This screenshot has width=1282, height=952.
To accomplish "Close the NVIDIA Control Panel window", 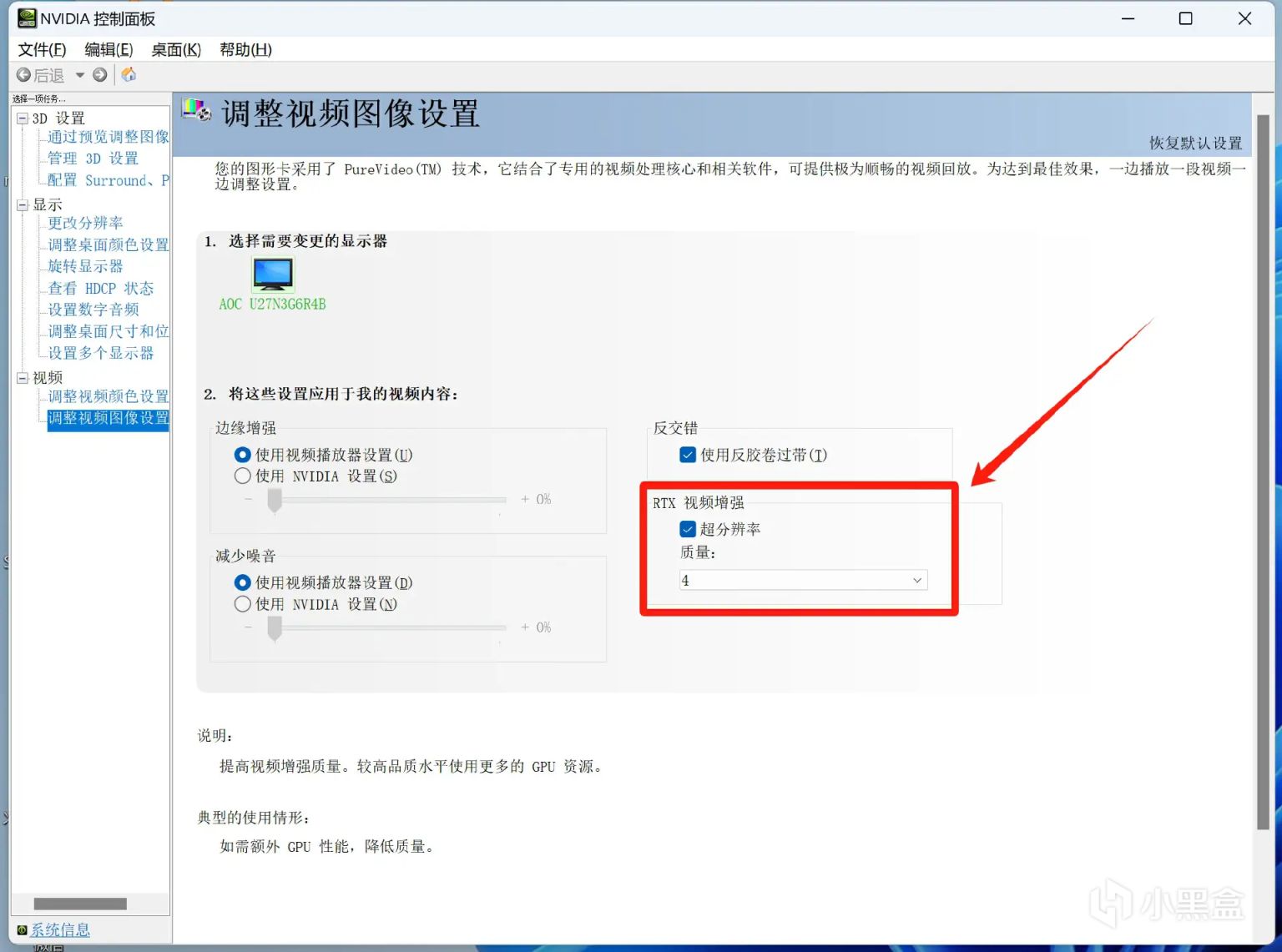I will coord(1244,18).
